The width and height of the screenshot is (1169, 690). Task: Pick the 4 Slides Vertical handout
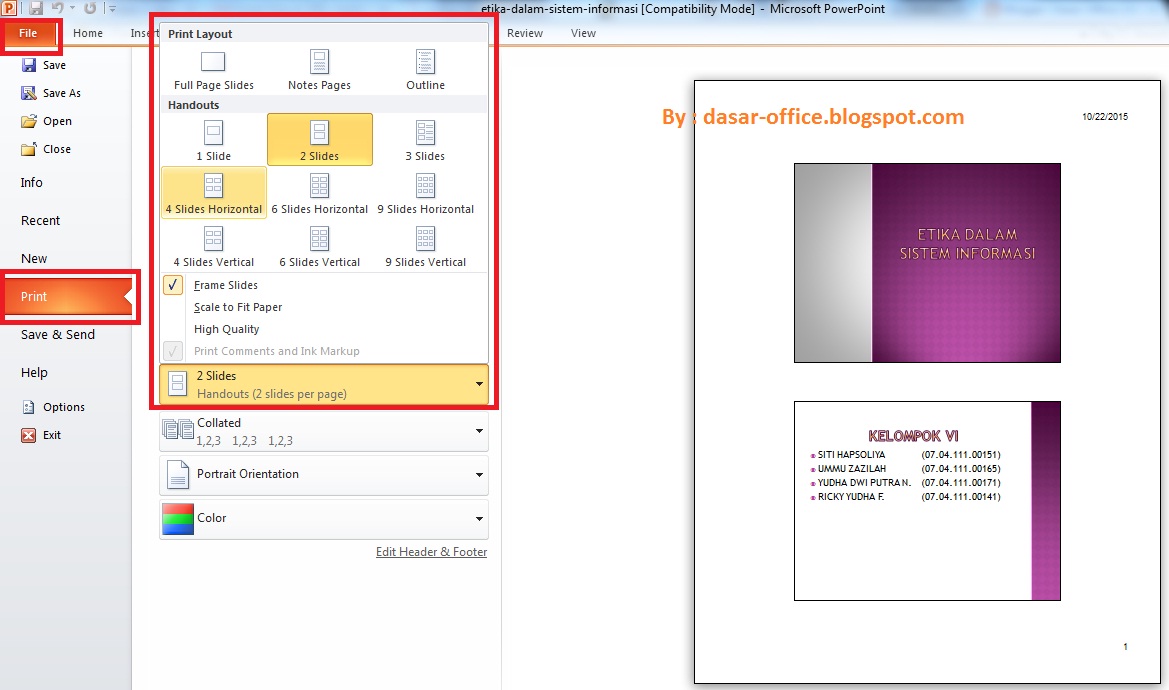coord(213,246)
